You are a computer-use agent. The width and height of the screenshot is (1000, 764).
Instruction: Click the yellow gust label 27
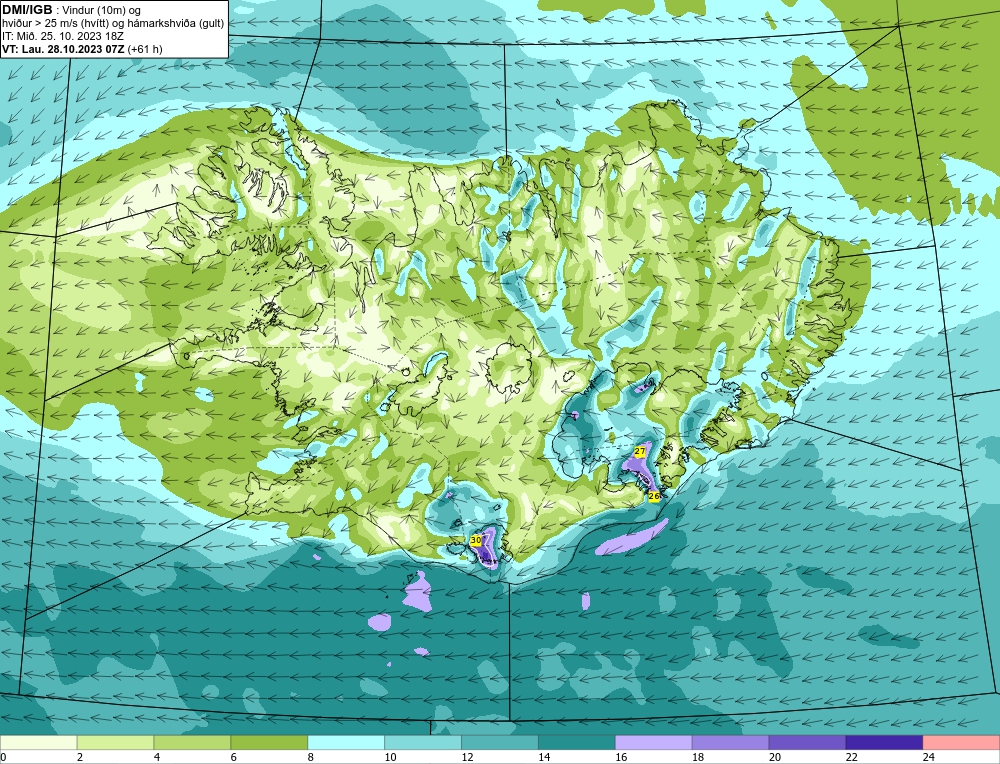[x=640, y=451]
